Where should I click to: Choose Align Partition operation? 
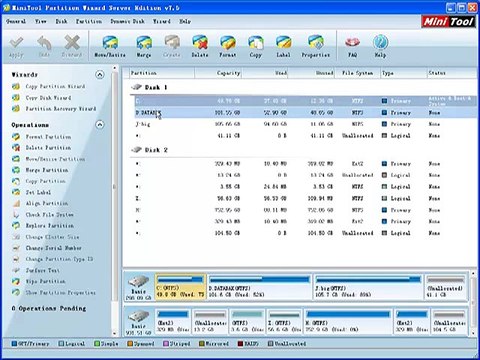click(40, 203)
